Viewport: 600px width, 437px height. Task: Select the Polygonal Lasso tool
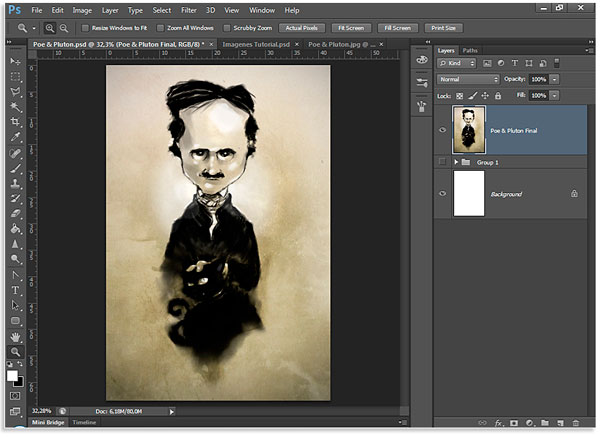tap(15, 92)
